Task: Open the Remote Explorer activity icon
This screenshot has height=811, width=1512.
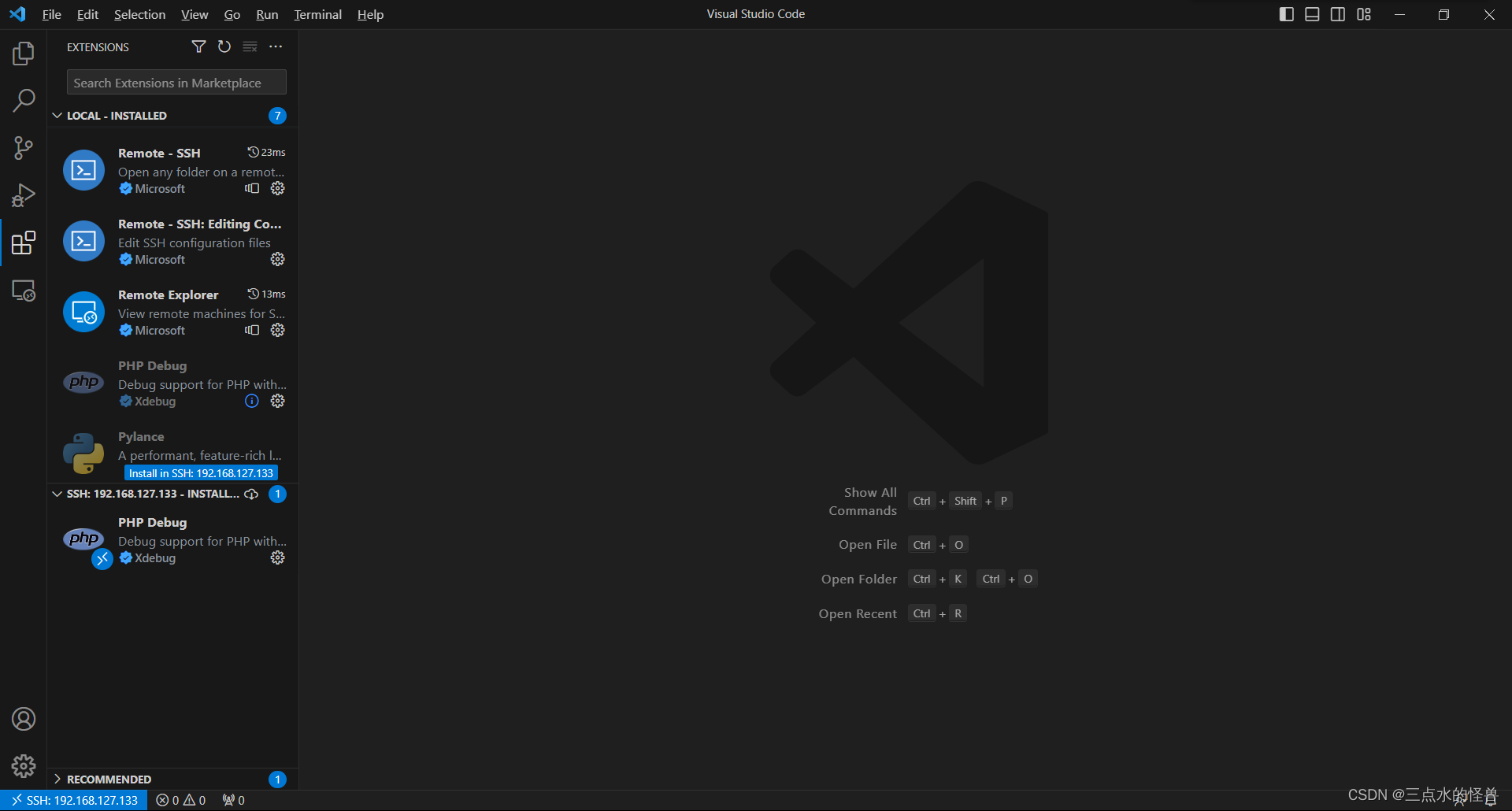Action: click(x=24, y=291)
